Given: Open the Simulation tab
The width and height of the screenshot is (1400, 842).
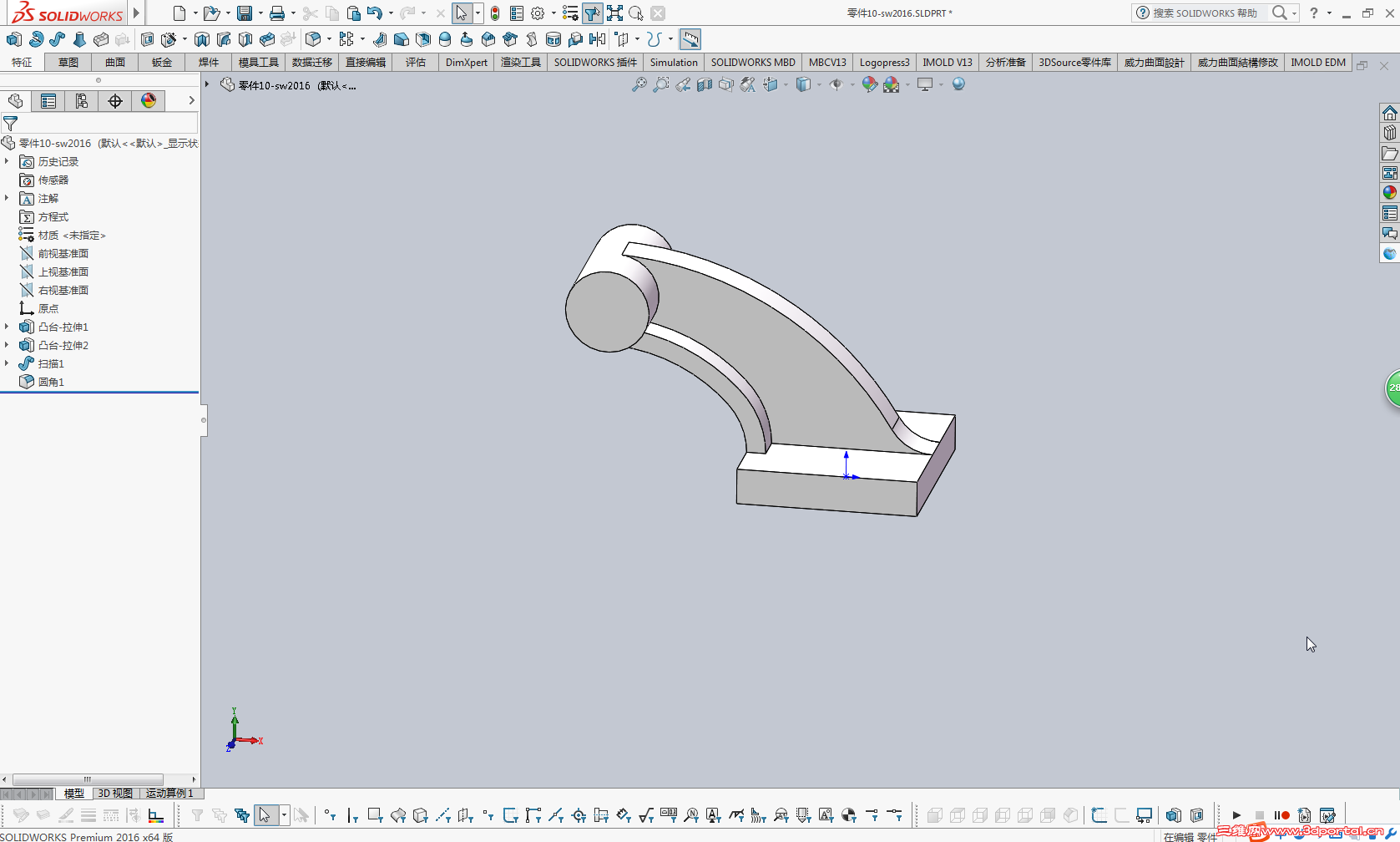Looking at the screenshot, I should pyautogui.click(x=674, y=63).
